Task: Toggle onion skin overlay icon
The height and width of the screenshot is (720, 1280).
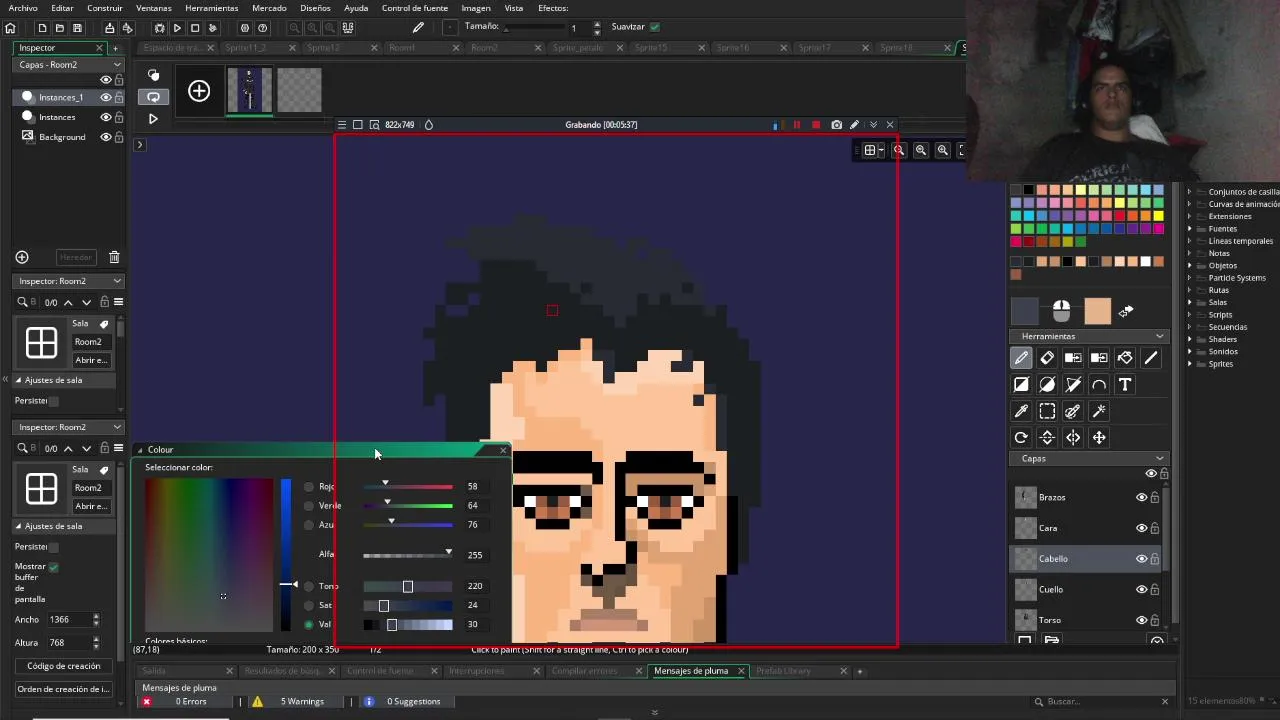Action: pyautogui.click(x=153, y=75)
